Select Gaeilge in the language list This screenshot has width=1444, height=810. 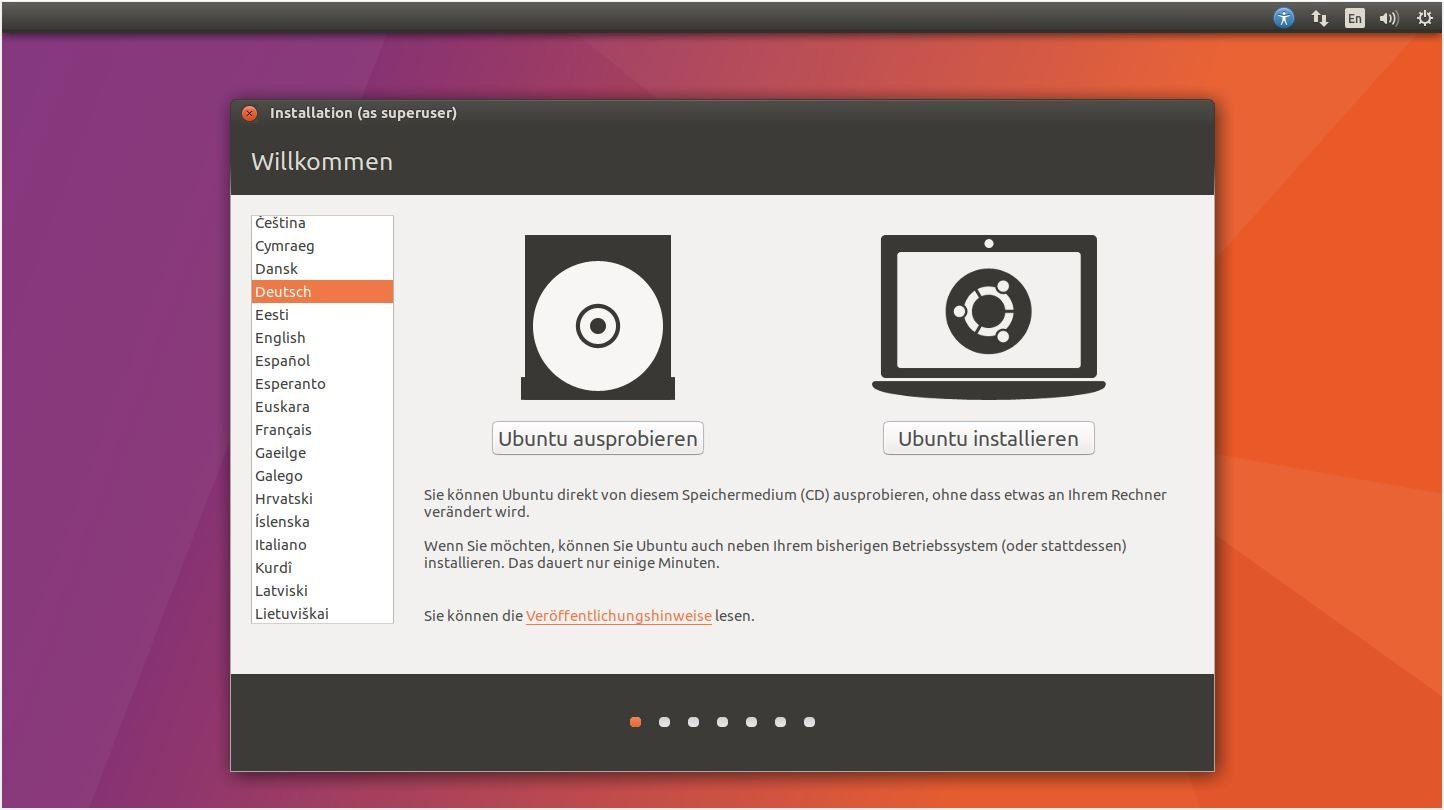(x=322, y=453)
